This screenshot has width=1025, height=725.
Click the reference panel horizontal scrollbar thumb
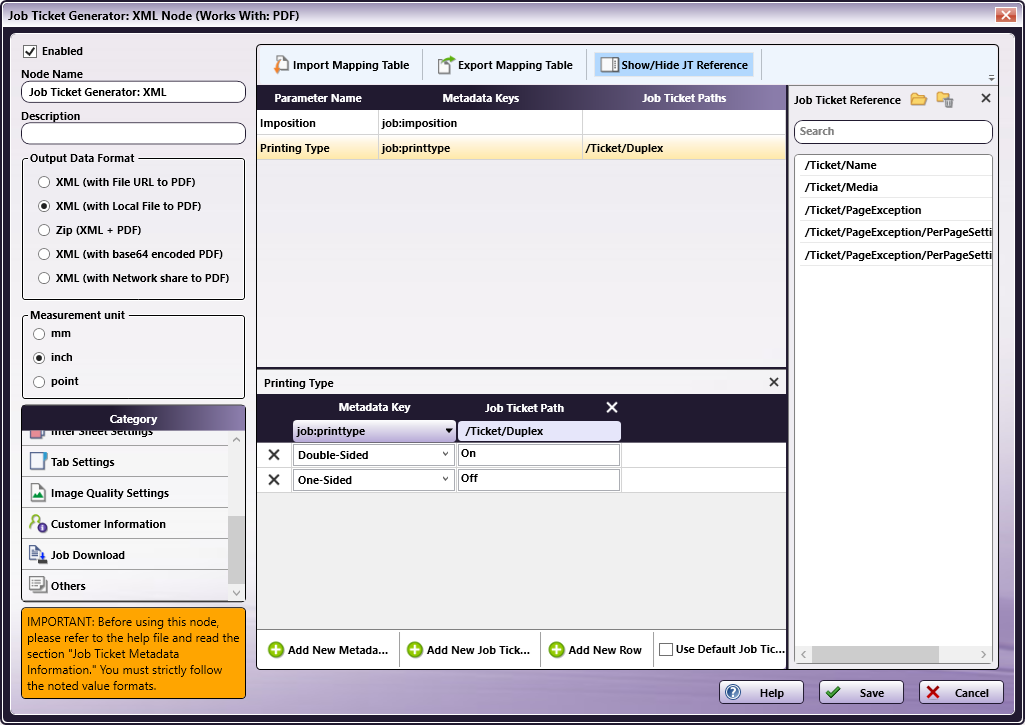pyautogui.click(x=875, y=654)
